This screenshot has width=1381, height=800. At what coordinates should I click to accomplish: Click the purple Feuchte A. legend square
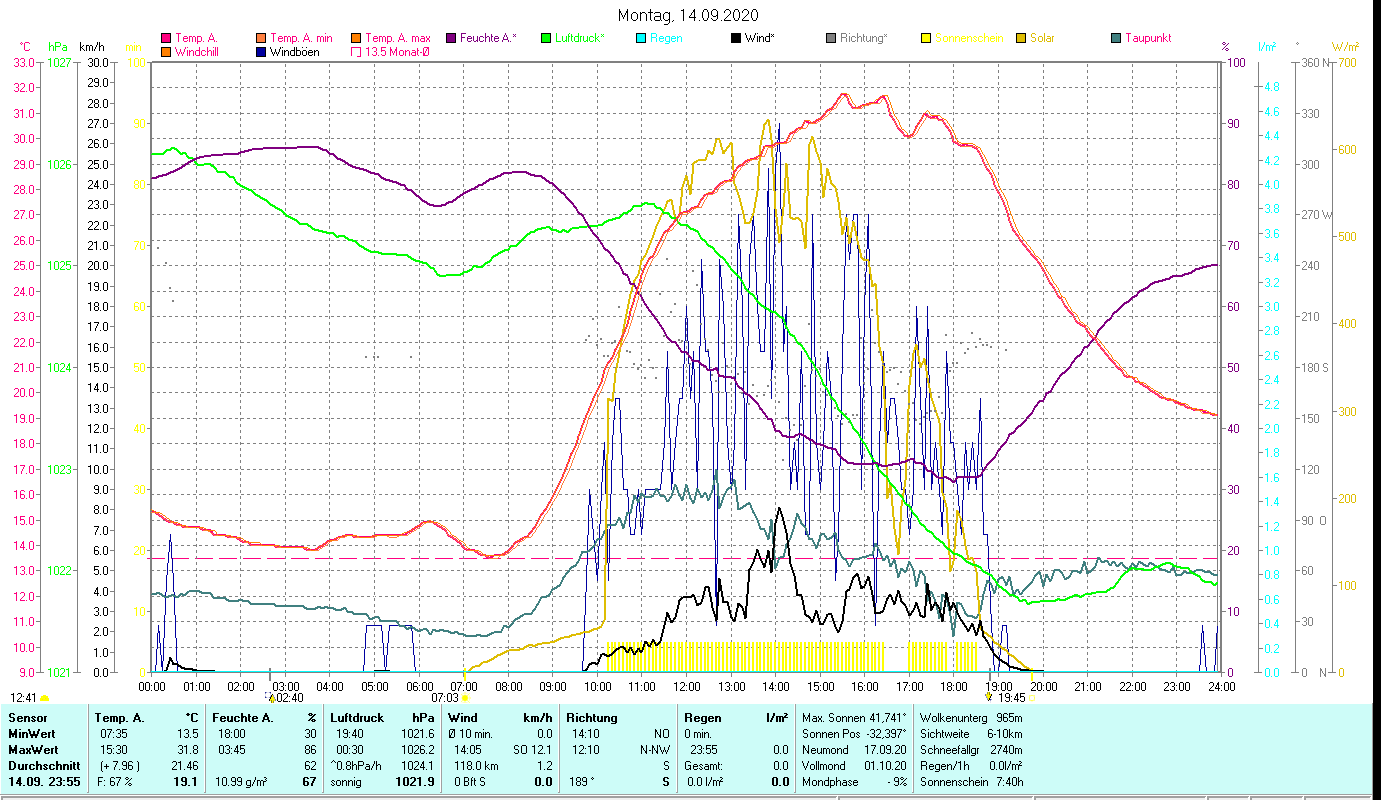coord(451,39)
